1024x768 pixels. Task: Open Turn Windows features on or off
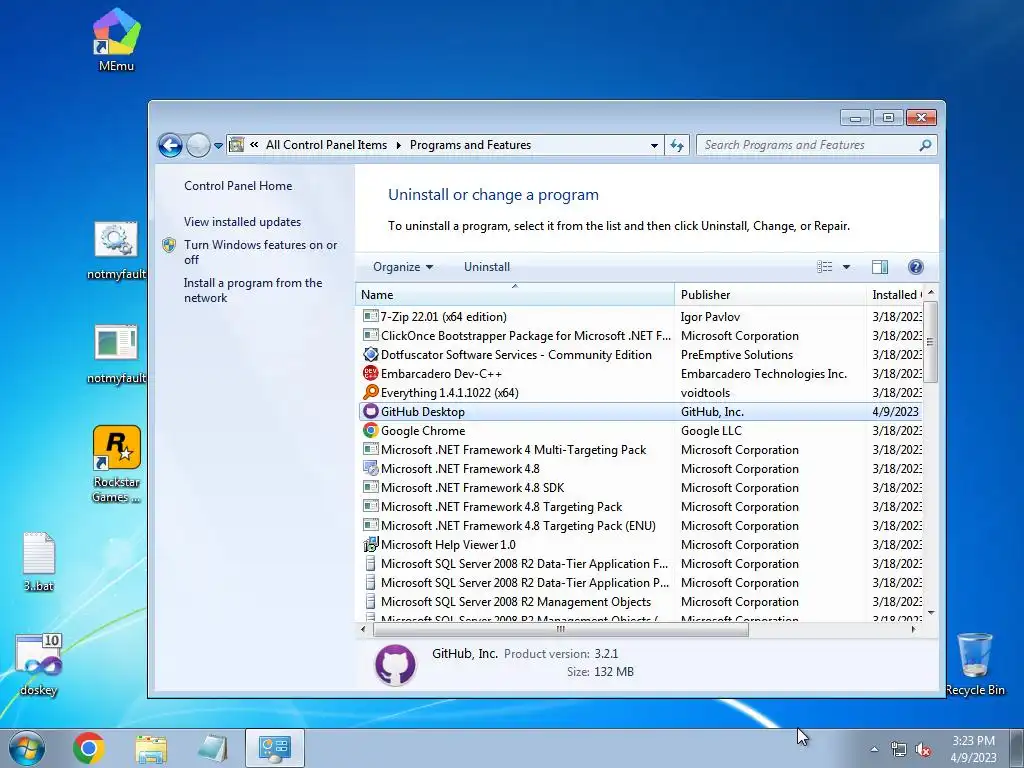pos(260,252)
